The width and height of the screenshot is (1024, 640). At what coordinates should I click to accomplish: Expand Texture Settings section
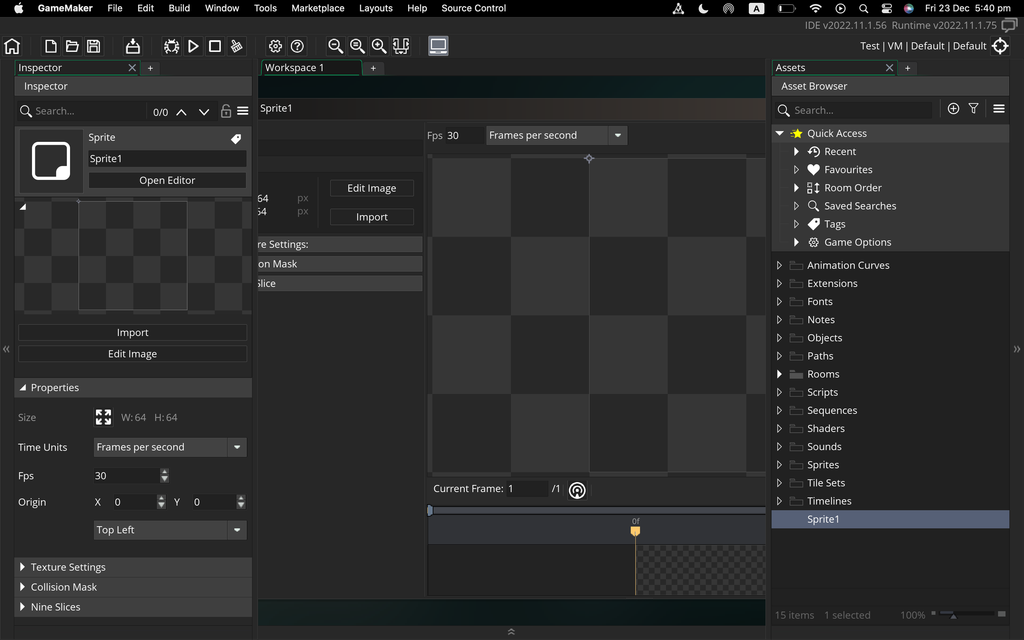tap(22, 567)
